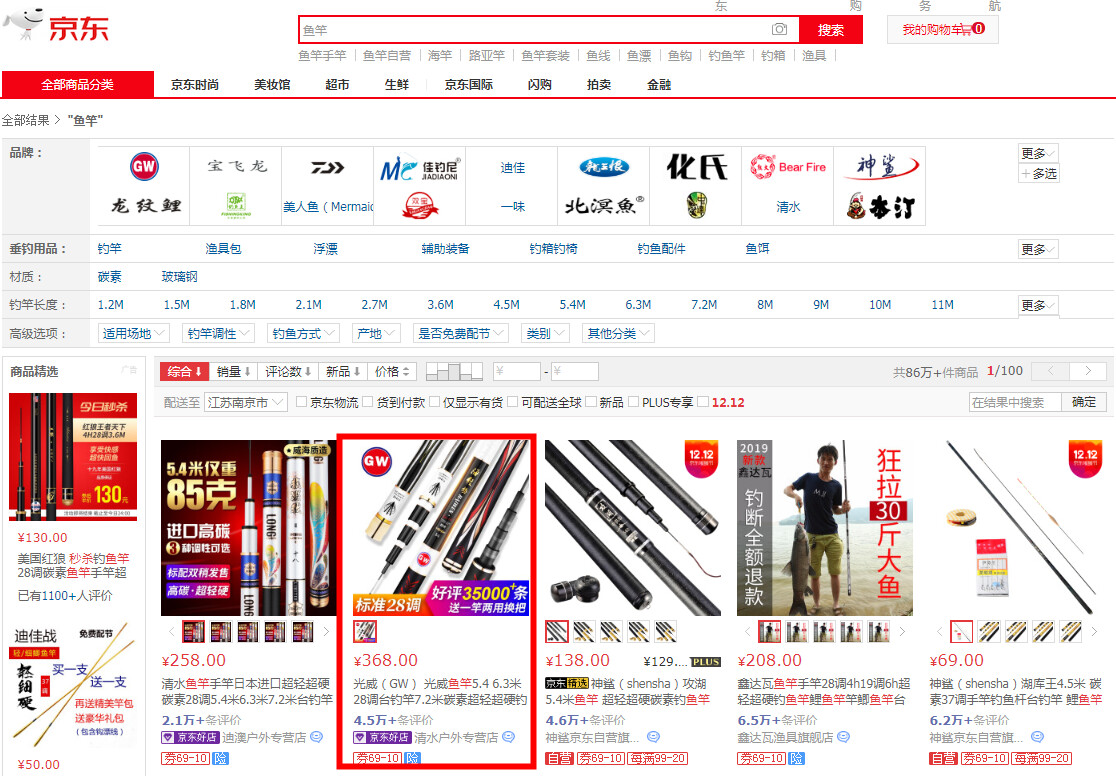
Task: Select the 化氏 brand logo
Action: click(697, 167)
